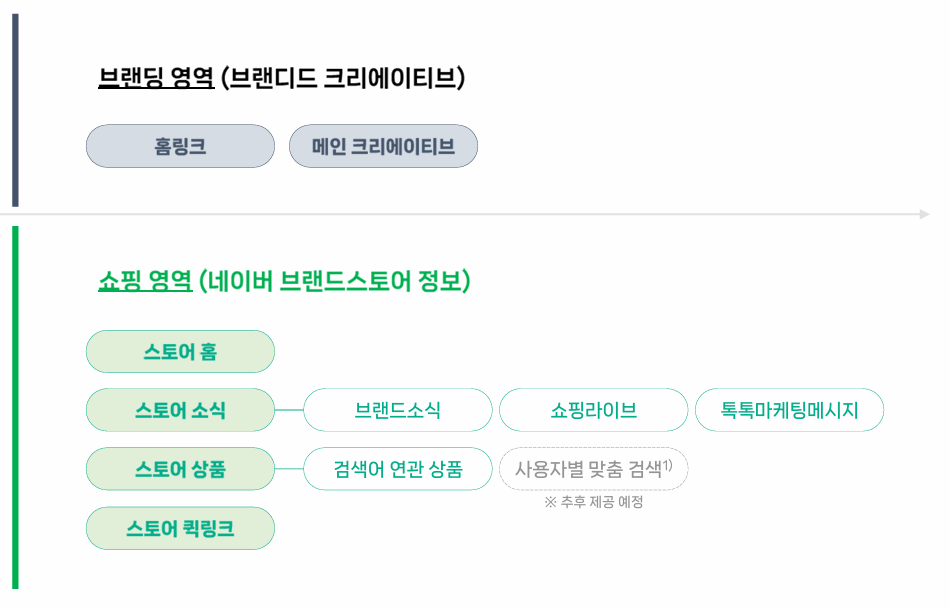Click the 스토어 소식 button

[x=180, y=410]
